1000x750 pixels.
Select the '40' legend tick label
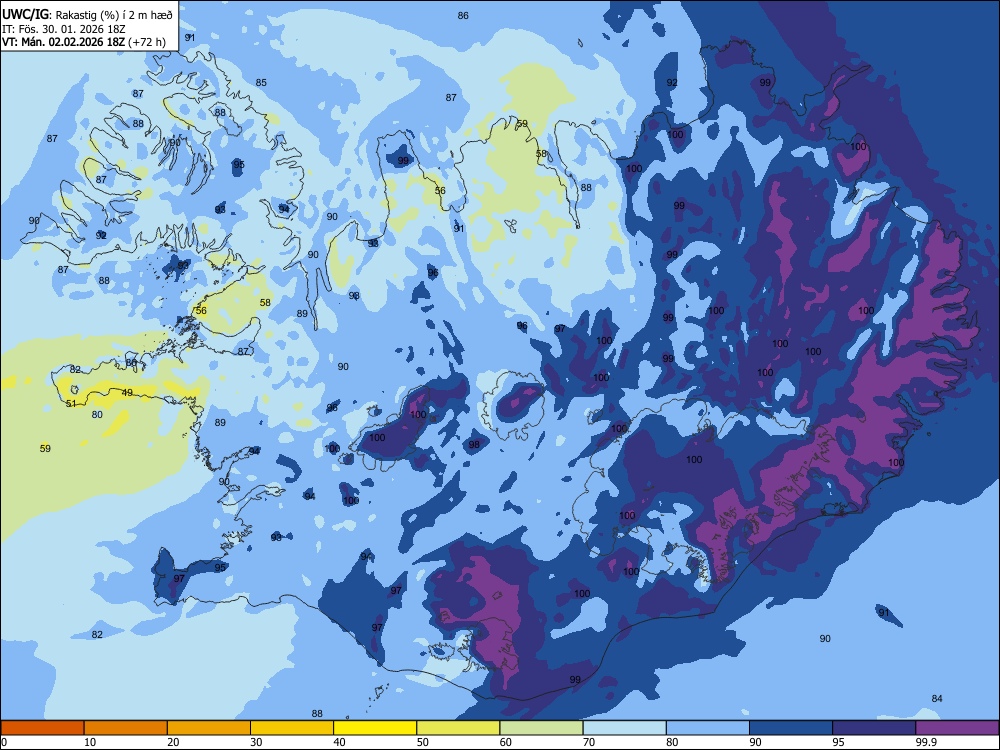click(x=339, y=742)
